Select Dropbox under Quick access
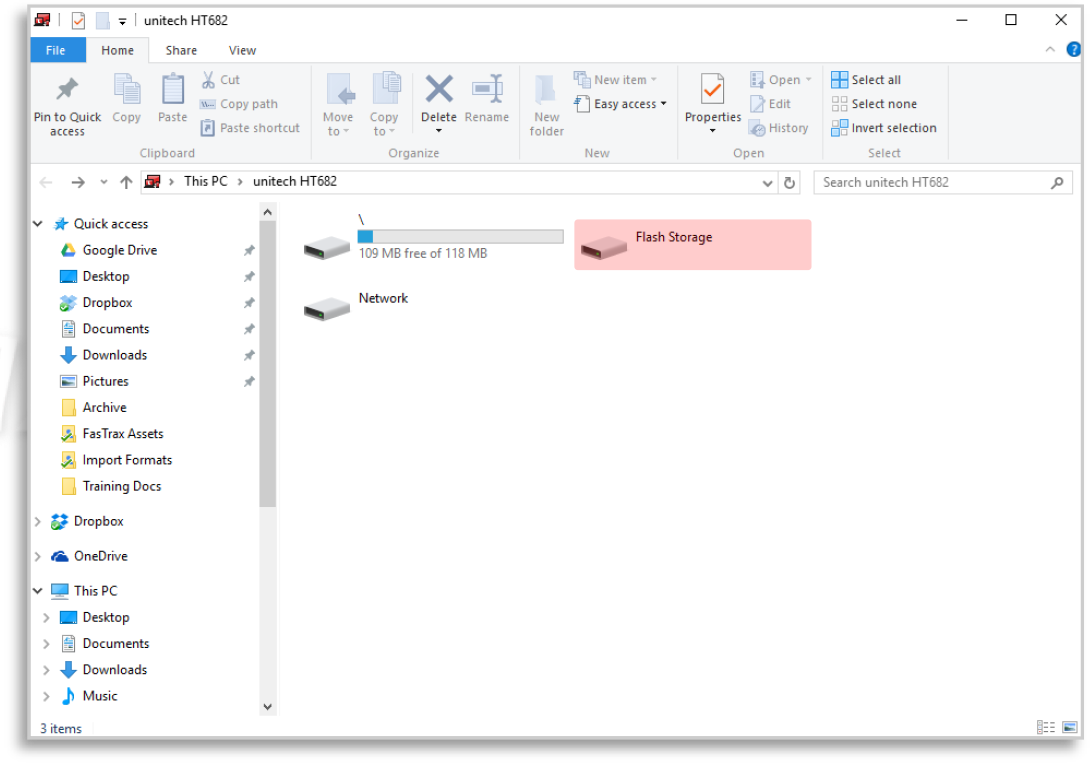1090x763 pixels. coord(107,302)
